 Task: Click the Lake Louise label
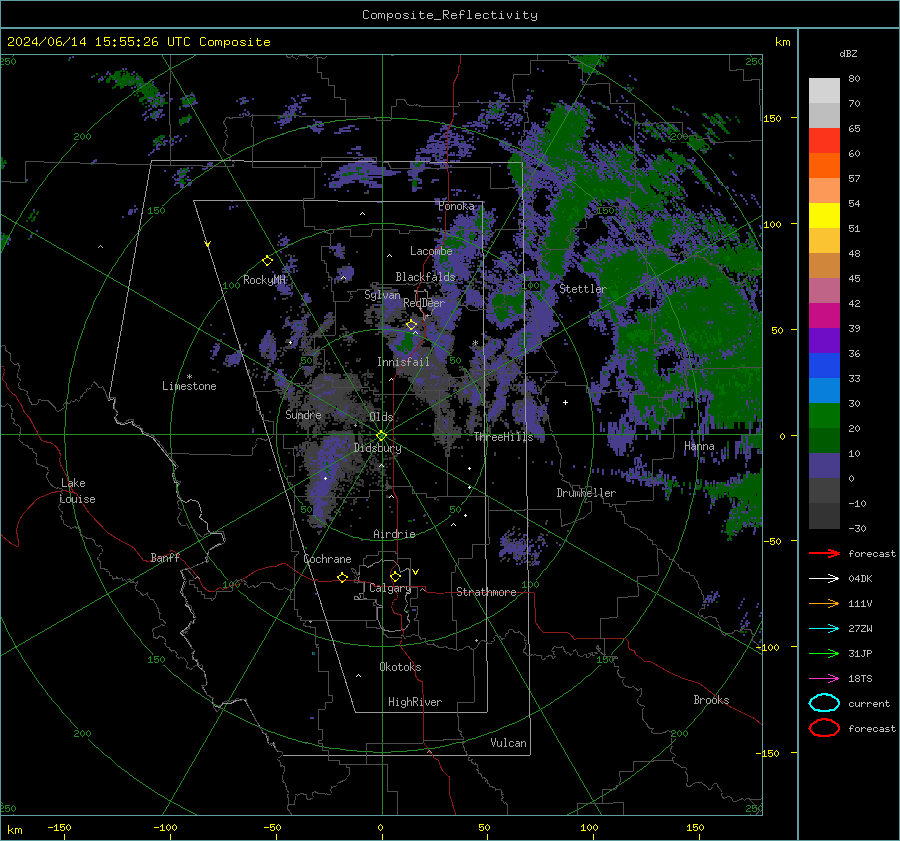[77, 491]
